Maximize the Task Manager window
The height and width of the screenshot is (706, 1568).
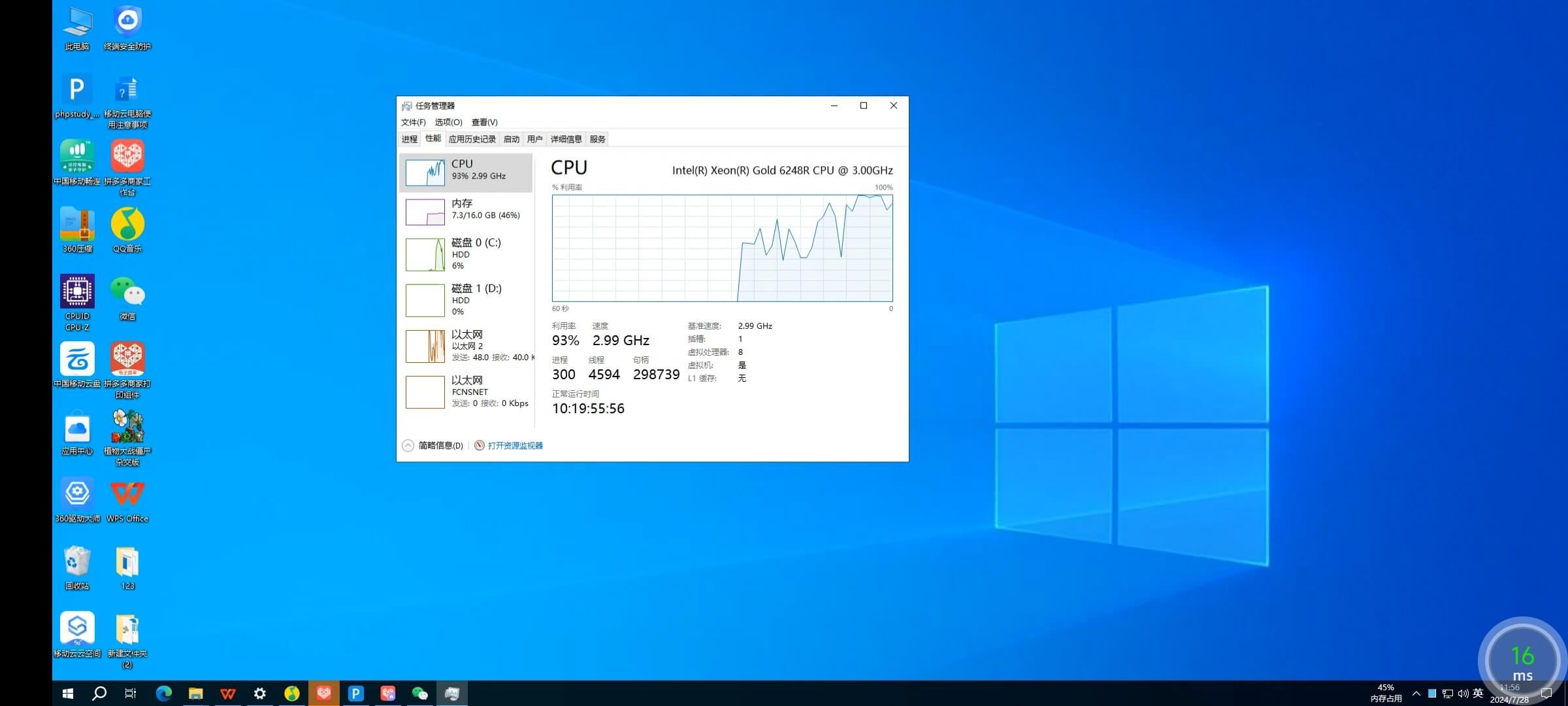coord(864,106)
